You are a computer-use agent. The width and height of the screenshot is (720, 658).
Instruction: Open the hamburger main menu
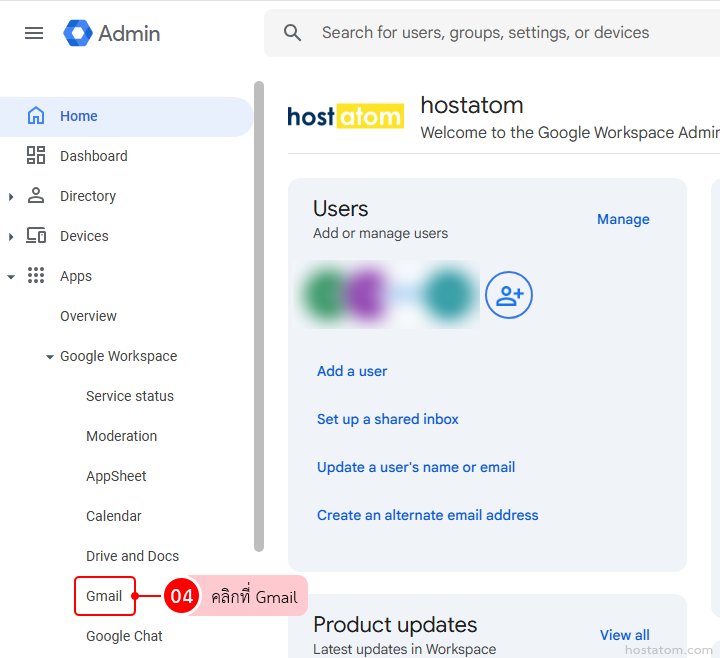pos(34,33)
